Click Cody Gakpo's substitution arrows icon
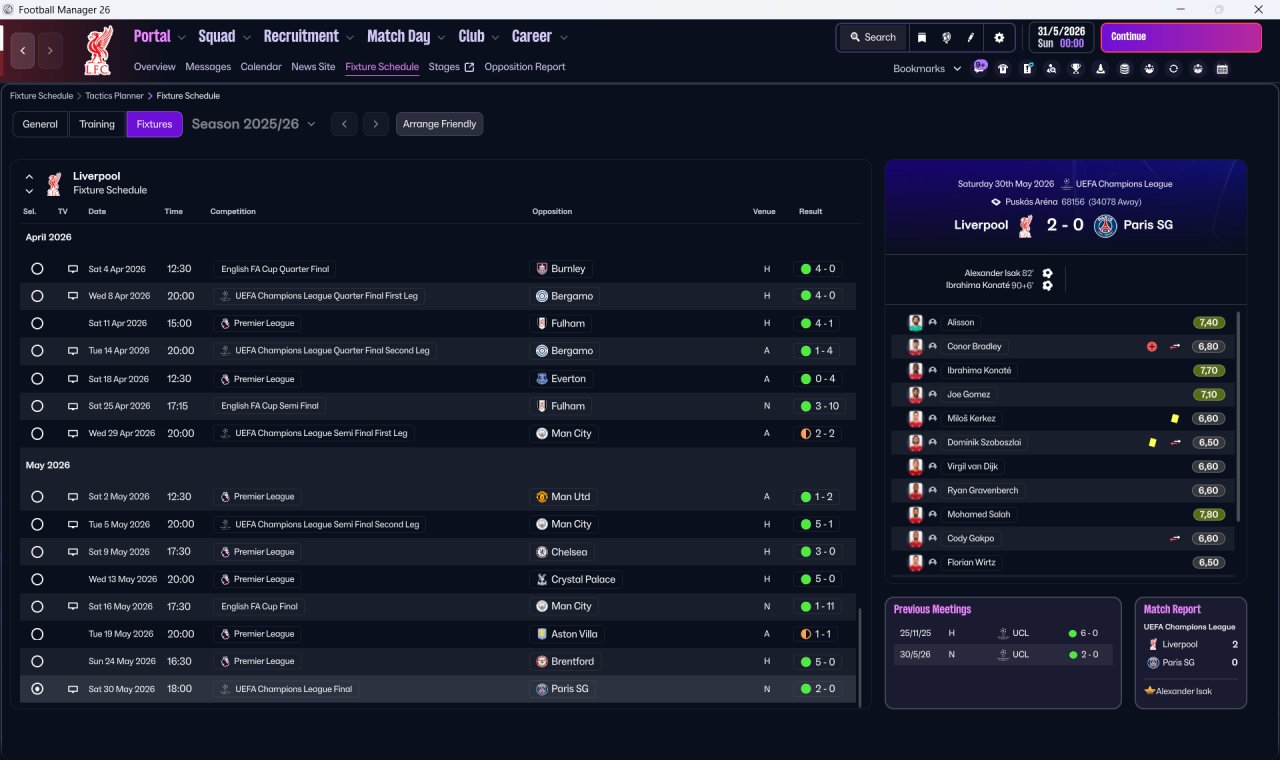Image resolution: width=1280 pixels, height=760 pixels. point(1176,539)
